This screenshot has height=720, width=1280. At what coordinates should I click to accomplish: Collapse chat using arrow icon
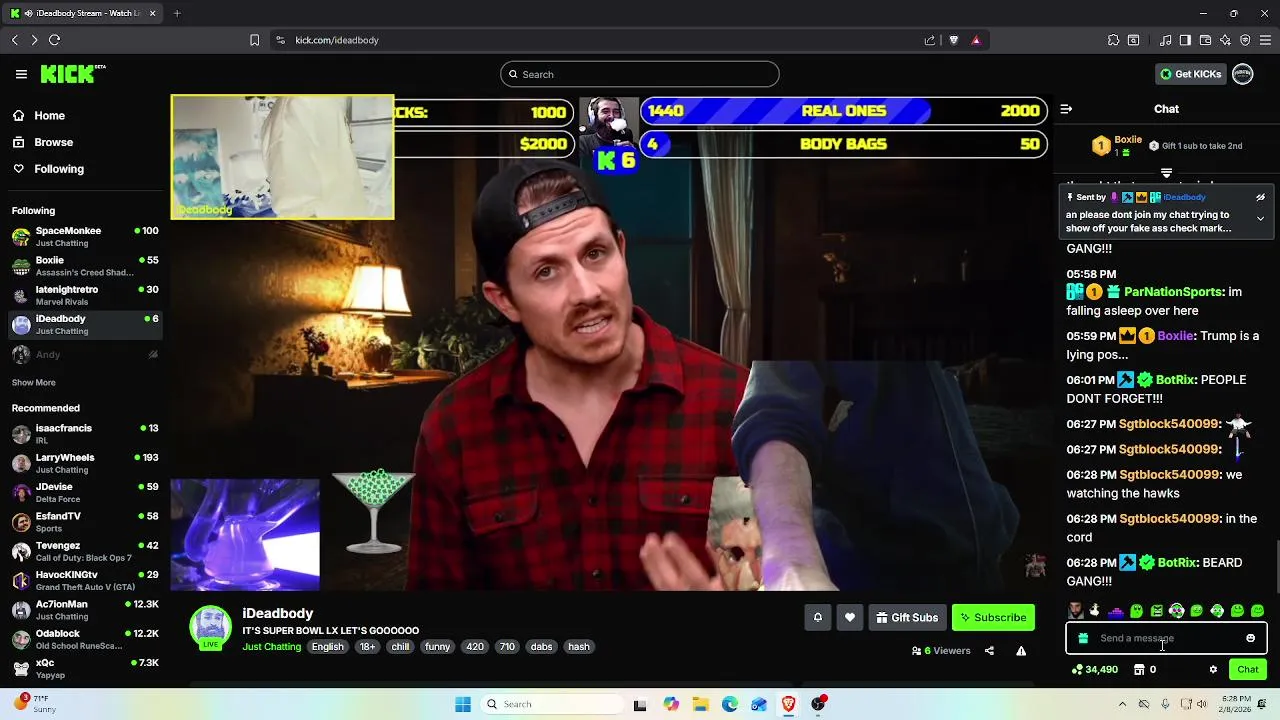pyautogui.click(x=1066, y=109)
